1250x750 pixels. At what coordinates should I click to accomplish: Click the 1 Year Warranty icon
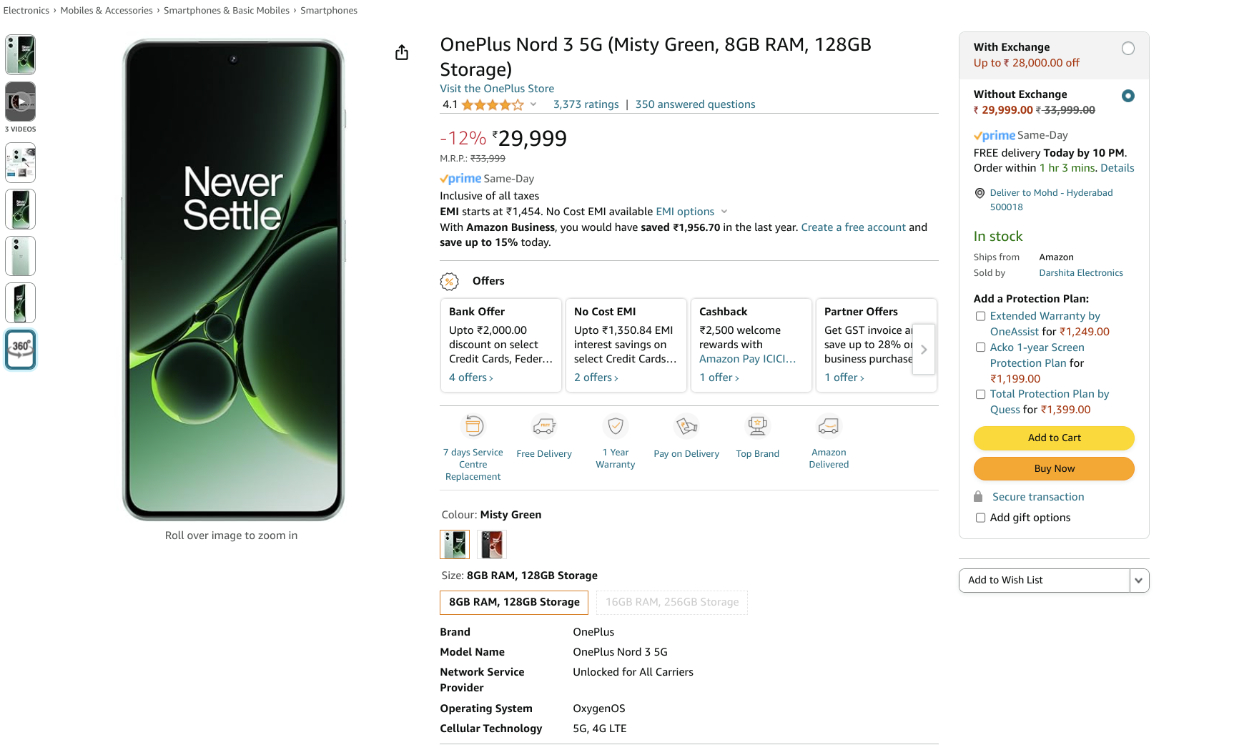(614, 426)
